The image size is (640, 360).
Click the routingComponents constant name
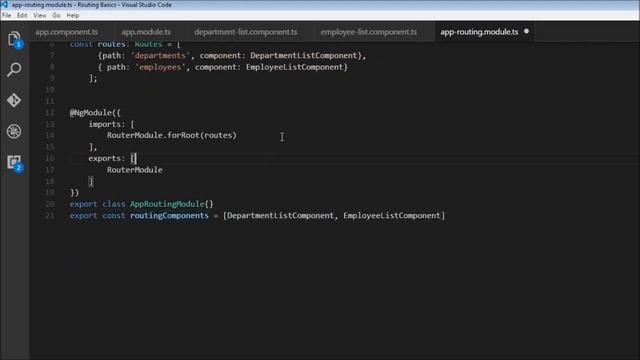(x=169, y=216)
